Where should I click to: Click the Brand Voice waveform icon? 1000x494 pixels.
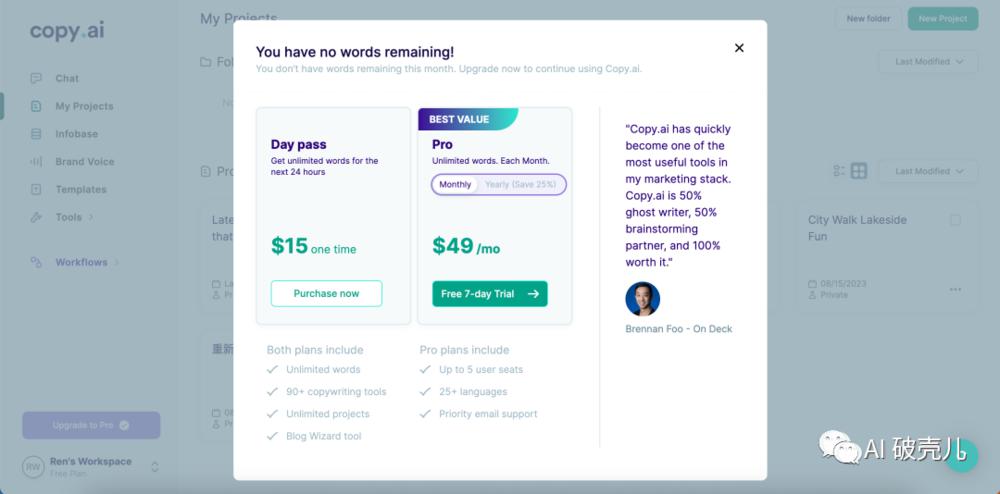pyautogui.click(x=36, y=162)
